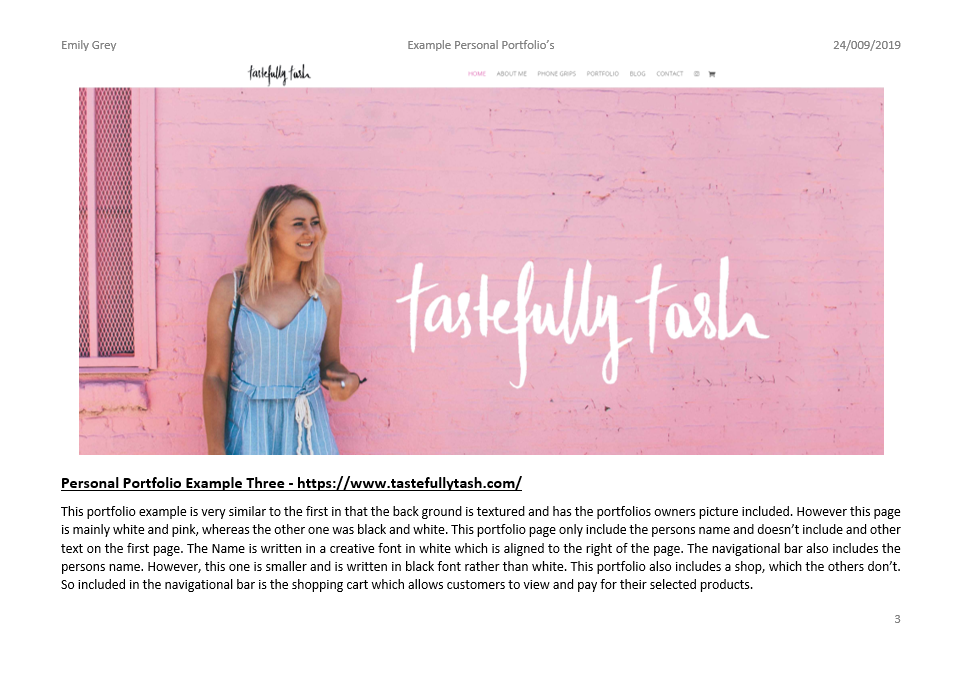Click the small tastefully tash logo
This screenshot has height=675, width=963.
pos(279,74)
